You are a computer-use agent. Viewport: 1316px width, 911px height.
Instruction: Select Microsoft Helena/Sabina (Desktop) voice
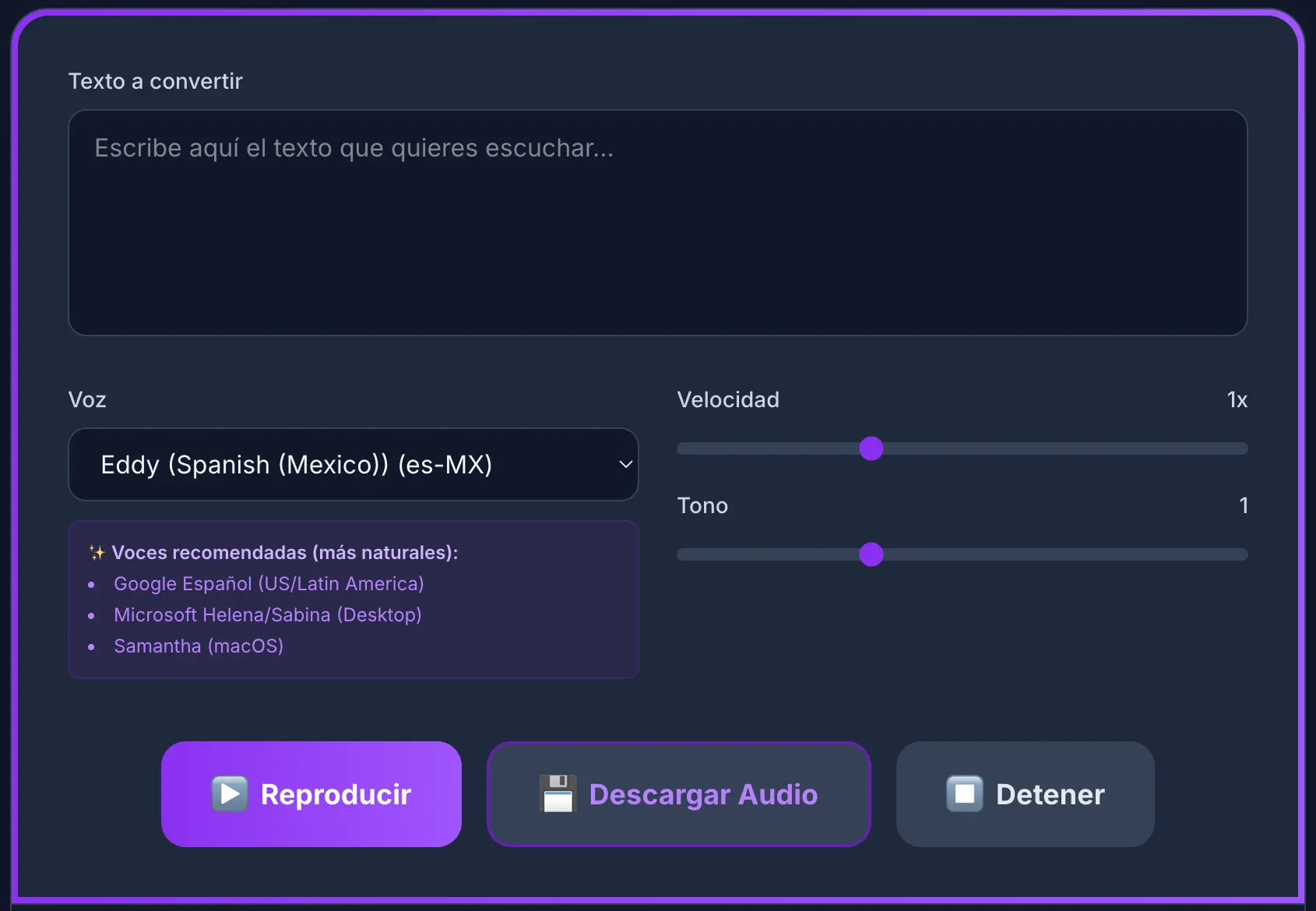click(268, 614)
